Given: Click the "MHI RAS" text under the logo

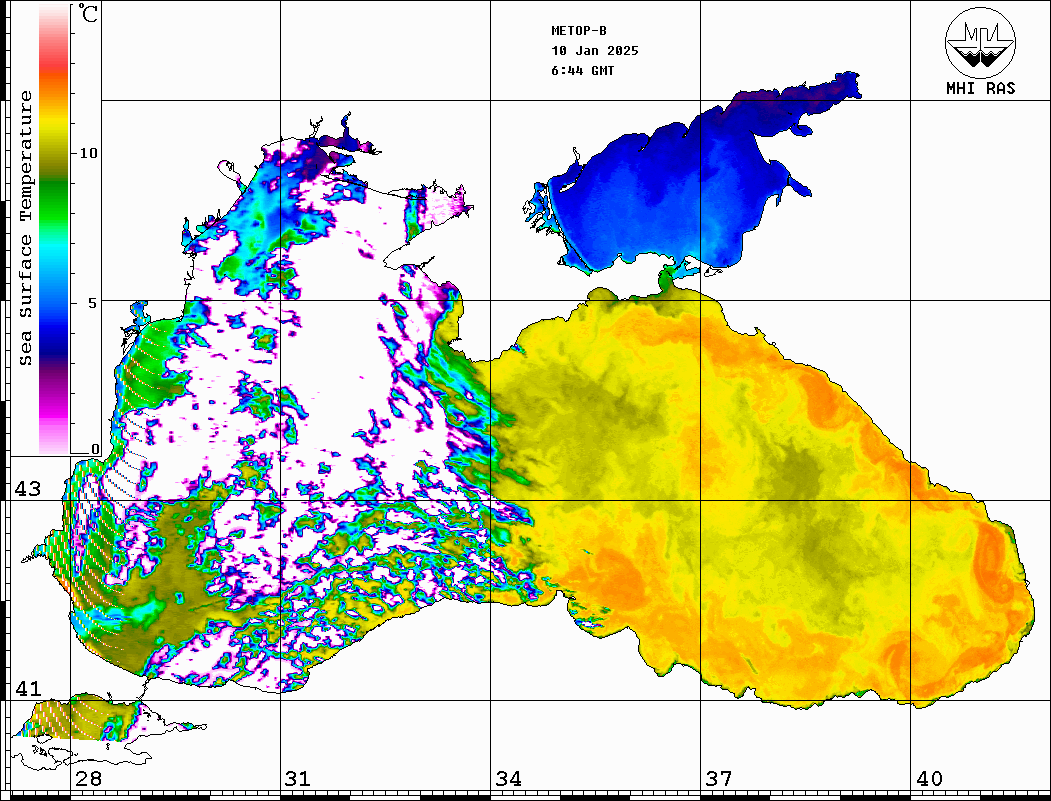Looking at the screenshot, I should pyautogui.click(x=980, y=89).
